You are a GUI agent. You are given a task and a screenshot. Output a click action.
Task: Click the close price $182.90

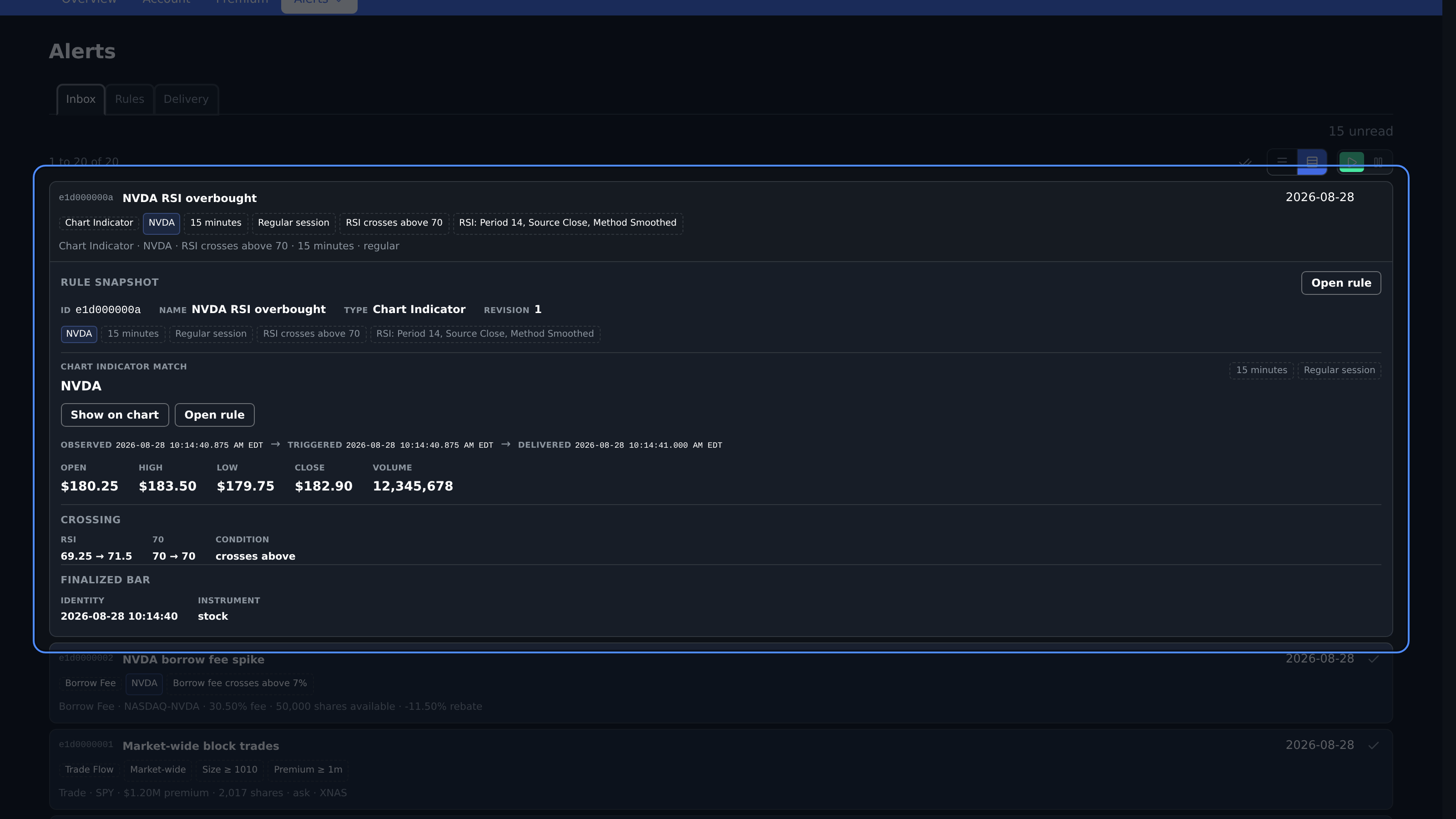pos(324,487)
